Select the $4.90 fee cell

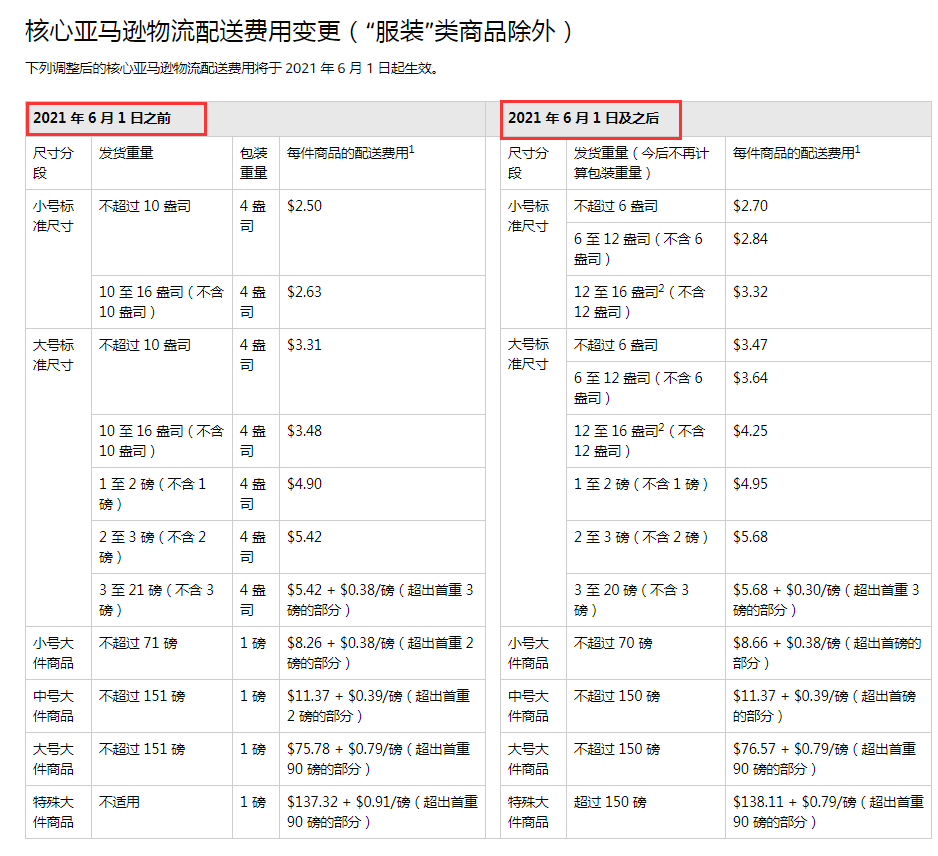point(305,485)
